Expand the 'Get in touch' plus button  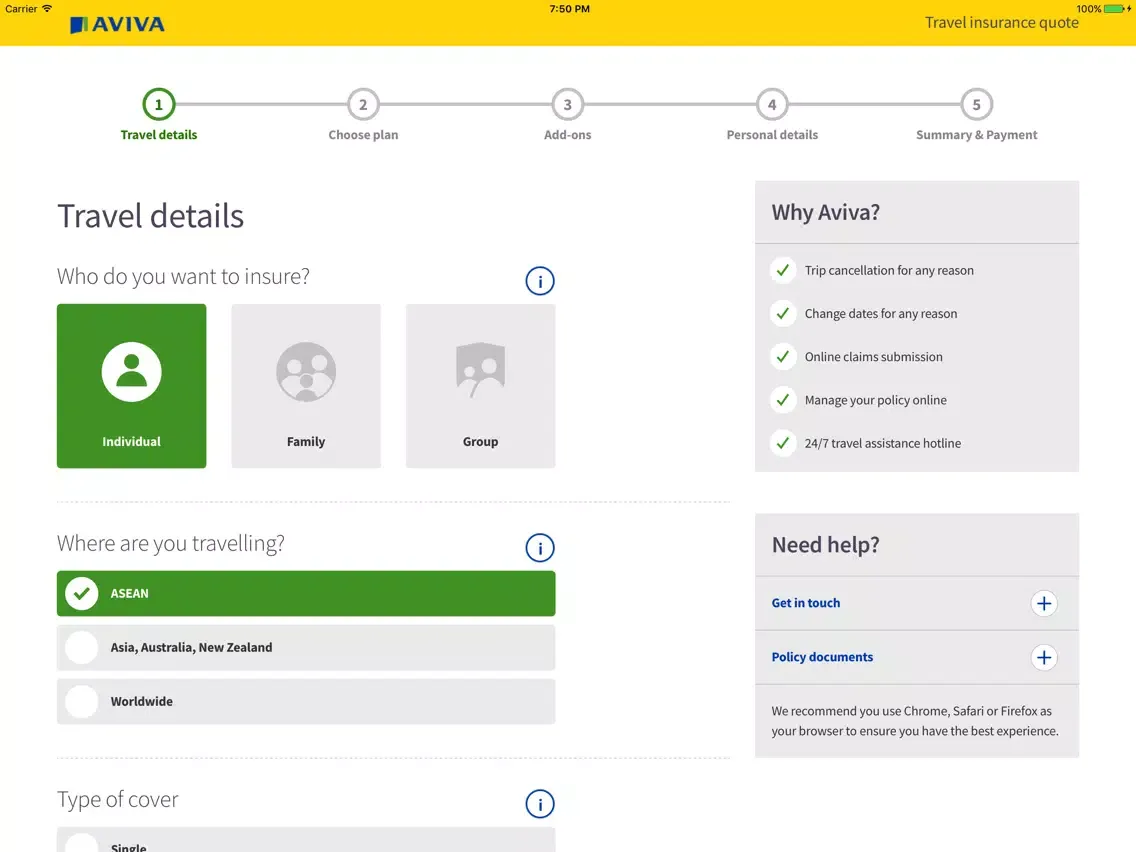point(1044,604)
